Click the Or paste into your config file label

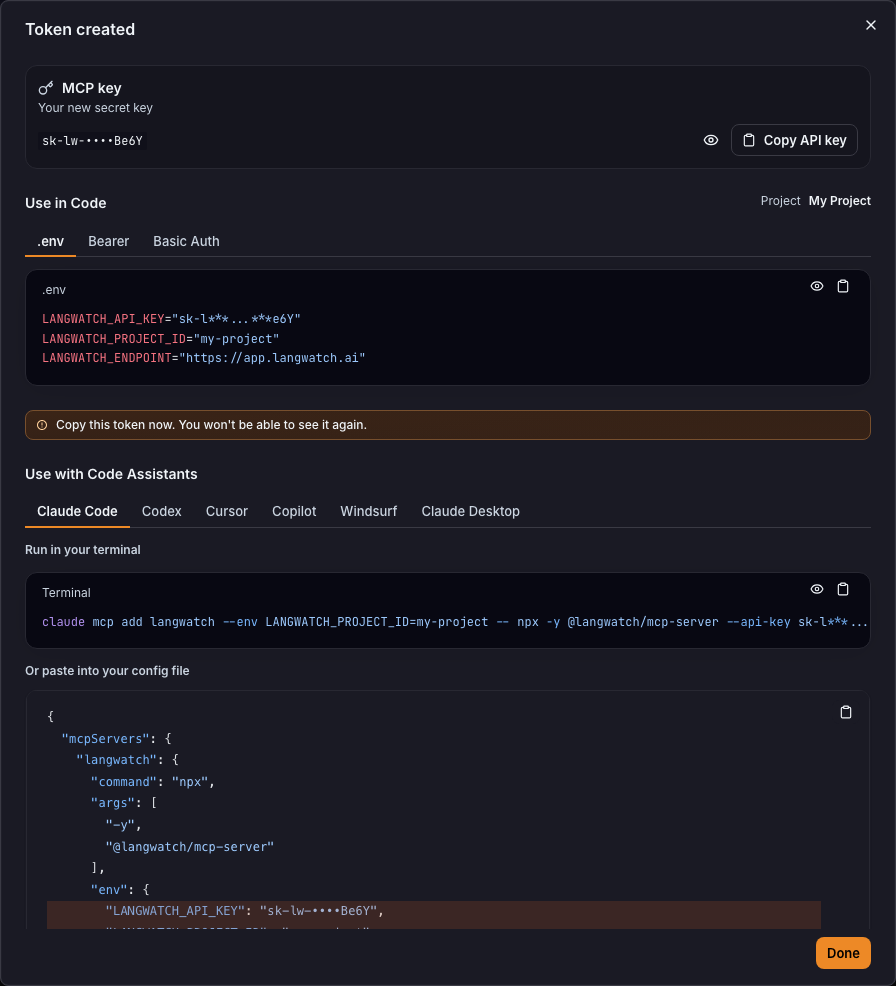coord(107,671)
